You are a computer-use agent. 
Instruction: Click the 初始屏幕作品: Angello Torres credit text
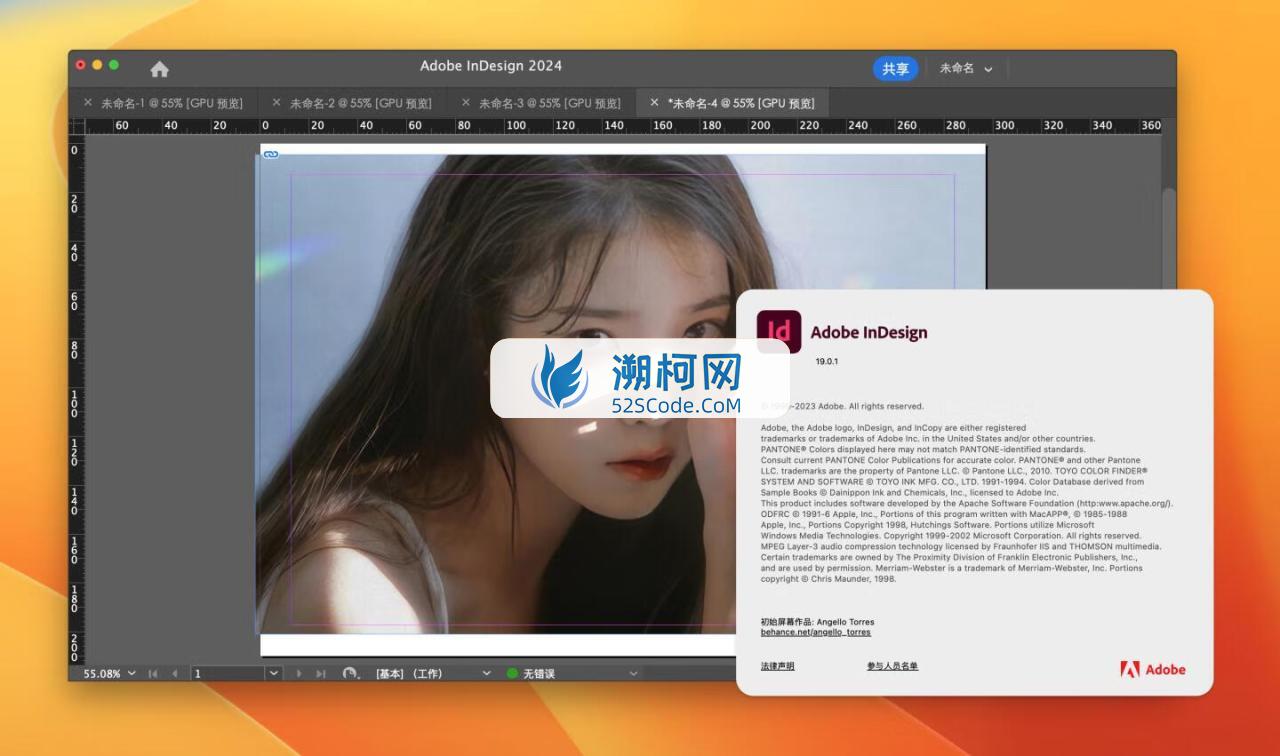click(x=818, y=622)
